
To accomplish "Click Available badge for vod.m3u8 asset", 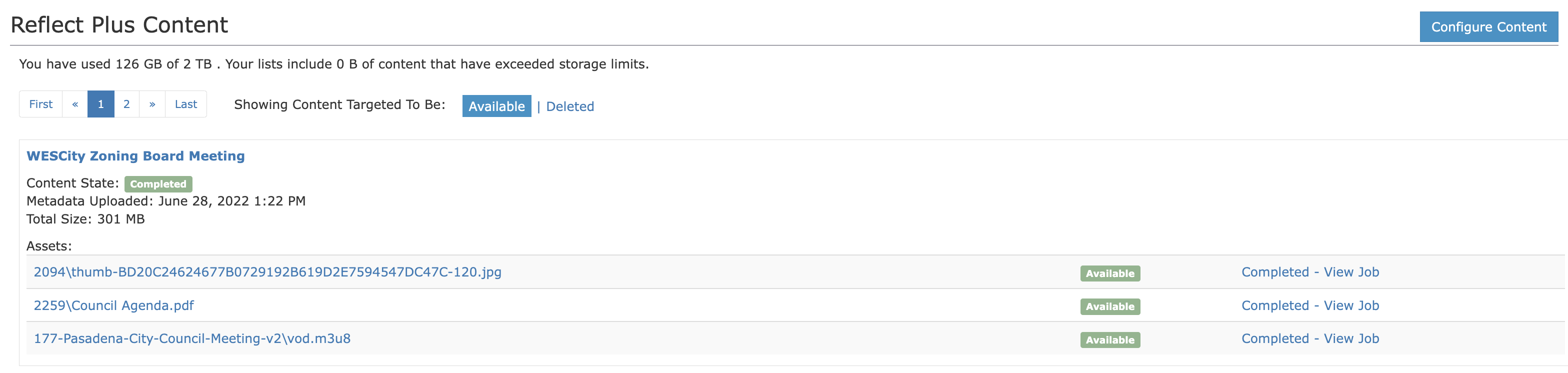I will tap(1109, 340).
